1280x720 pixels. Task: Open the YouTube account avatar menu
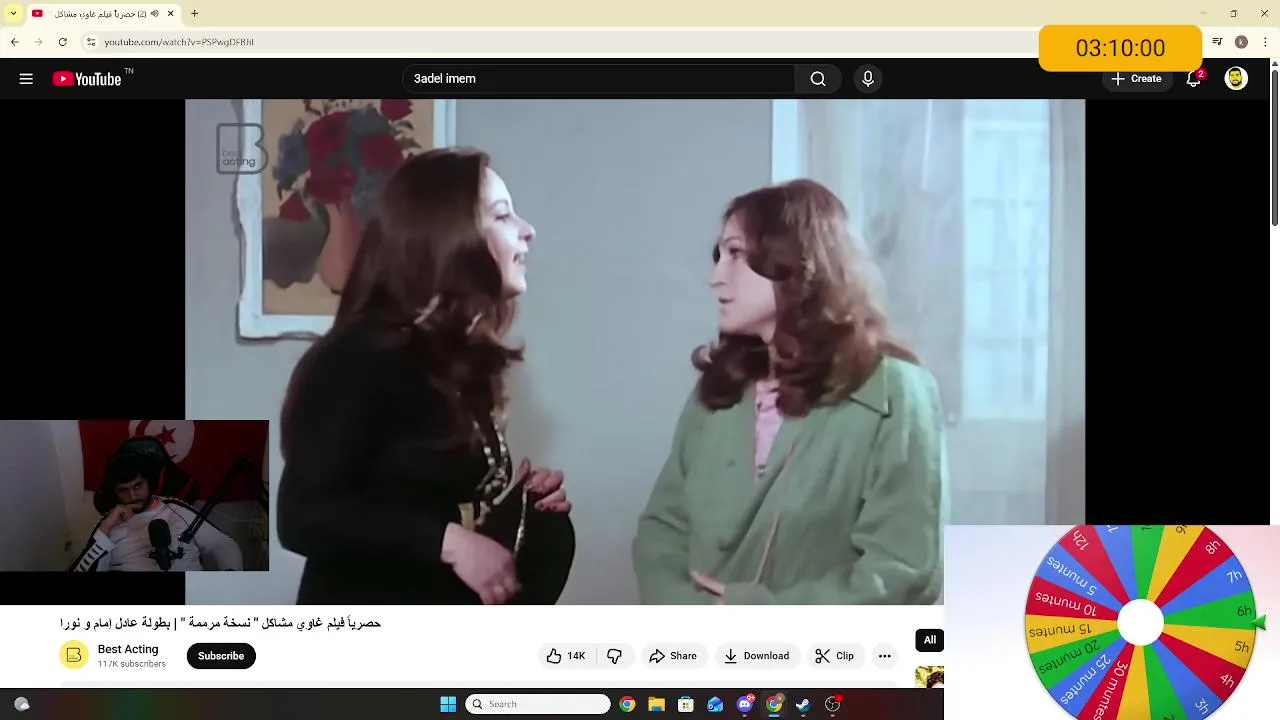tap(1236, 79)
